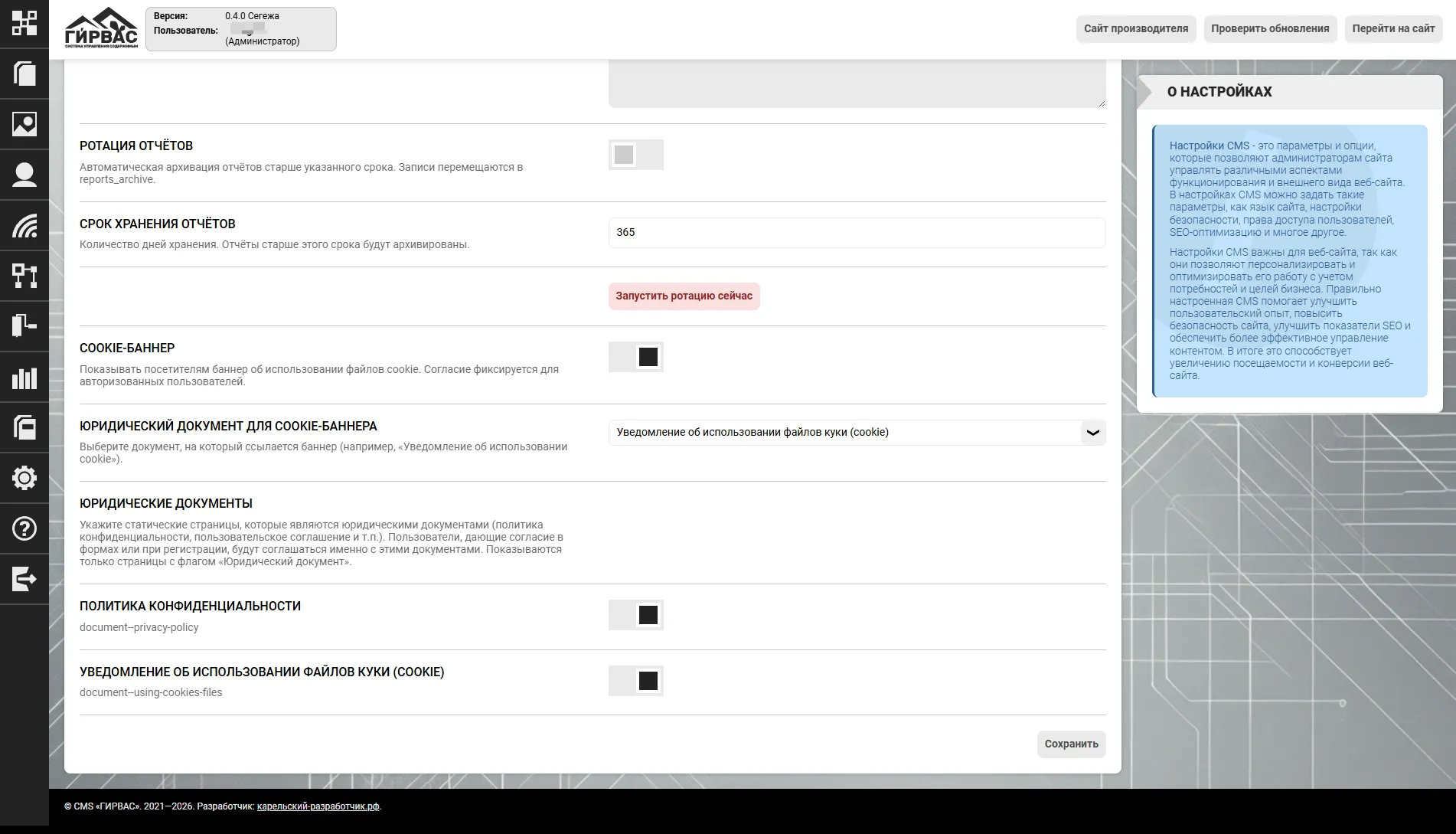Image resolution: width=1456 pixels, height=834 pixels.
Task: Open the statistics bar chart icon
Action: click(x=24, y=378)
